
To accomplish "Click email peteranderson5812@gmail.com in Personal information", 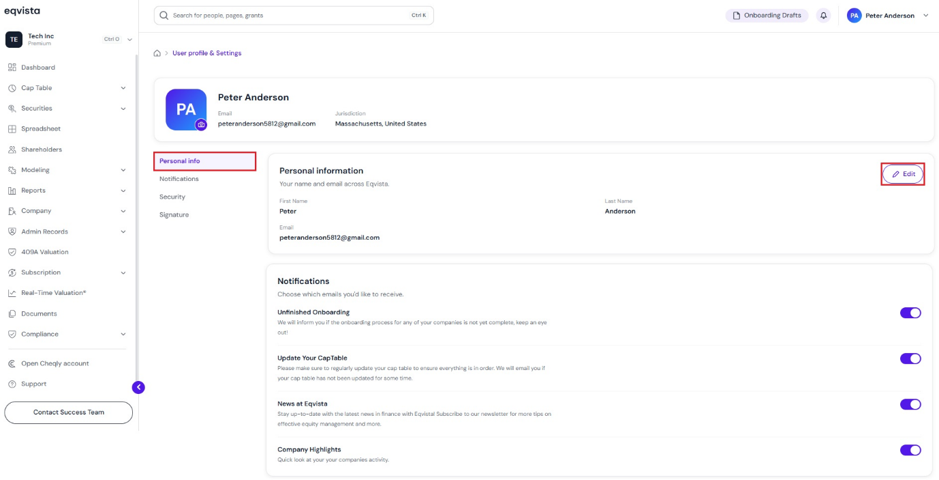I will point(329,238).
